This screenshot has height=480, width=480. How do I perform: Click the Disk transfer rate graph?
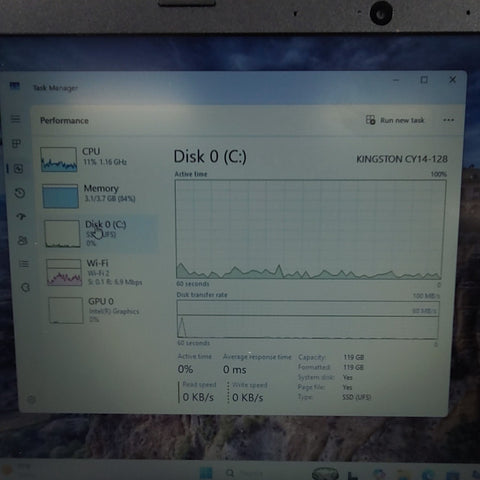click(x=308, y=319)
